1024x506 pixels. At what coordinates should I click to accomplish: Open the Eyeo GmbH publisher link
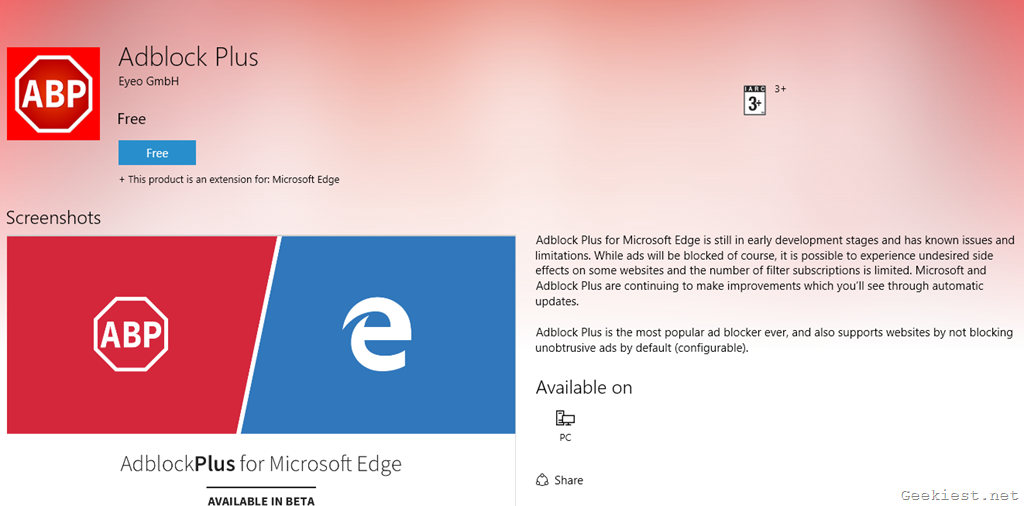[x=148, y=81]
